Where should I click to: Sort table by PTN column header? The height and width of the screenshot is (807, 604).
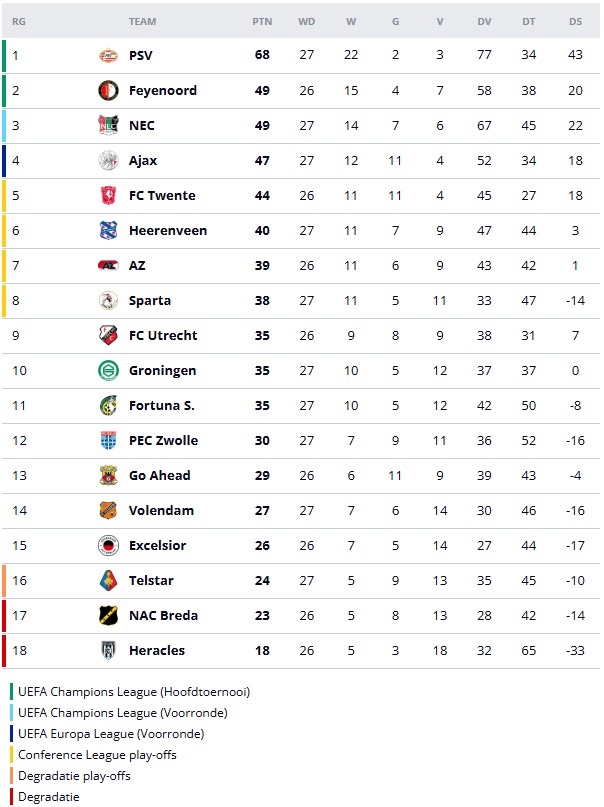(x=262, y=21)
